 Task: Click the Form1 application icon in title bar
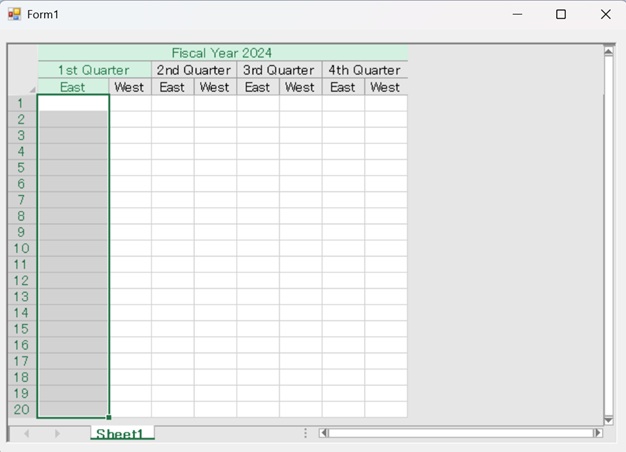point(14,14)
